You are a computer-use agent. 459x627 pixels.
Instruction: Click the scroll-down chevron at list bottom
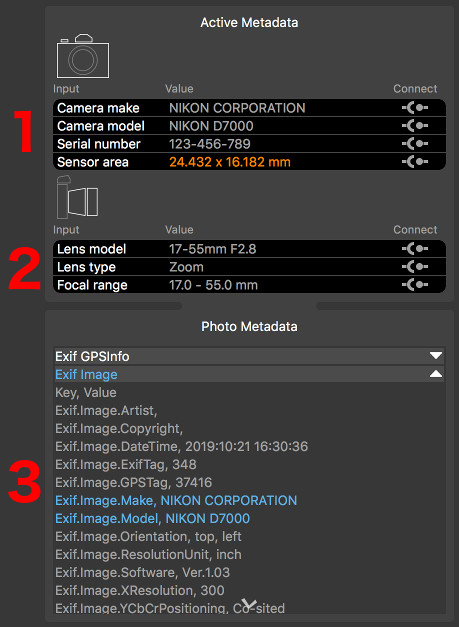249,605
